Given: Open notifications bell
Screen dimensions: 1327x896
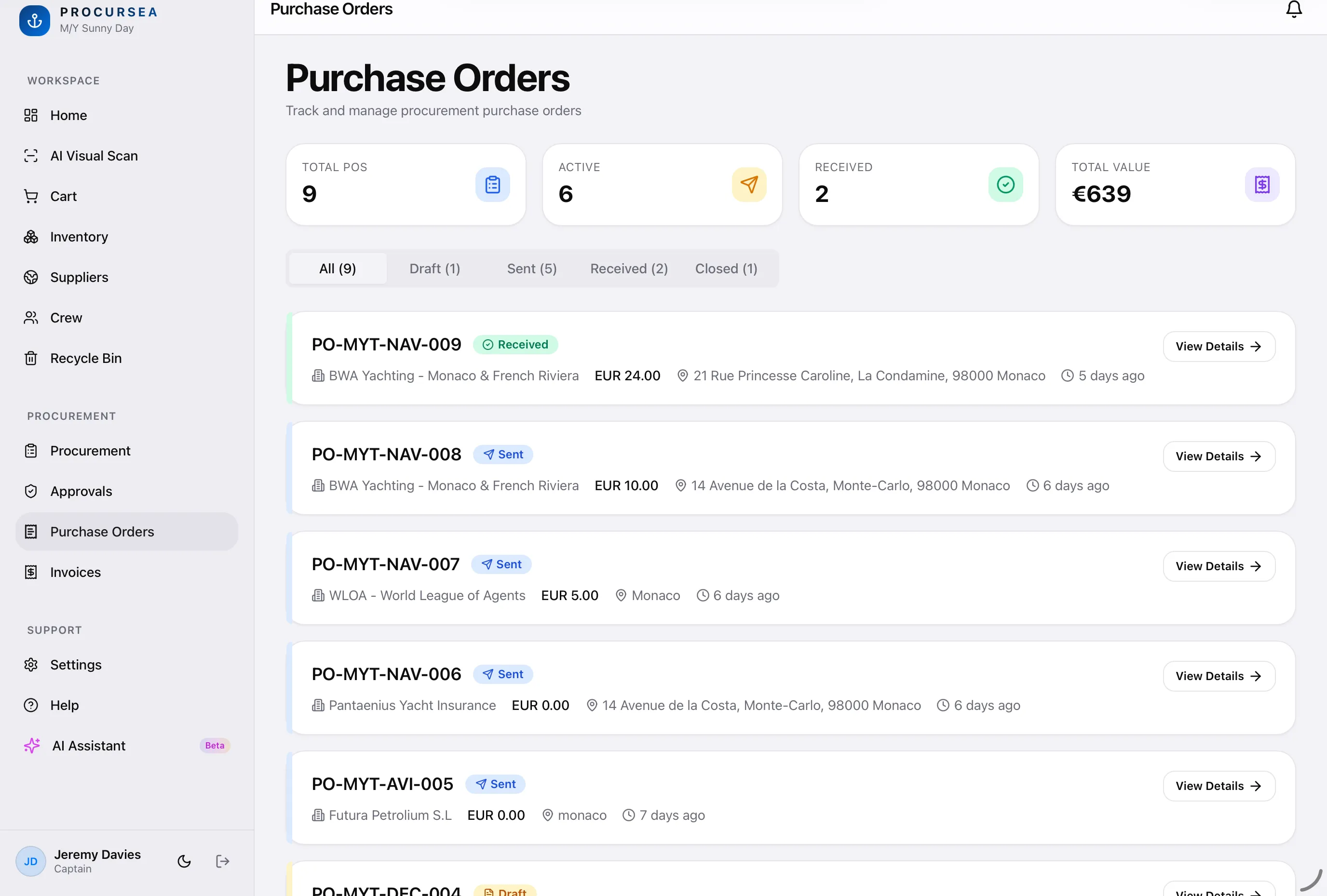Looking at the screenshot, I should [x=1294, y=9].
